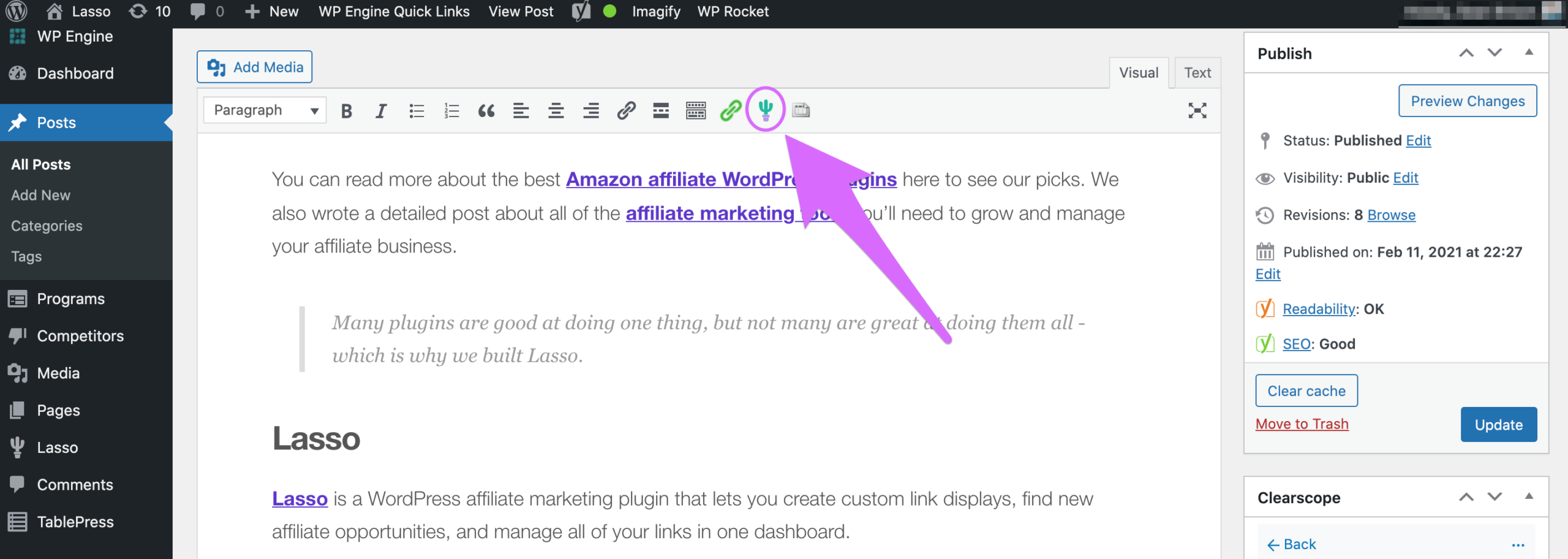Collapse the Publish panel
Screen dimensions: 1568x559
(1529, 53)
